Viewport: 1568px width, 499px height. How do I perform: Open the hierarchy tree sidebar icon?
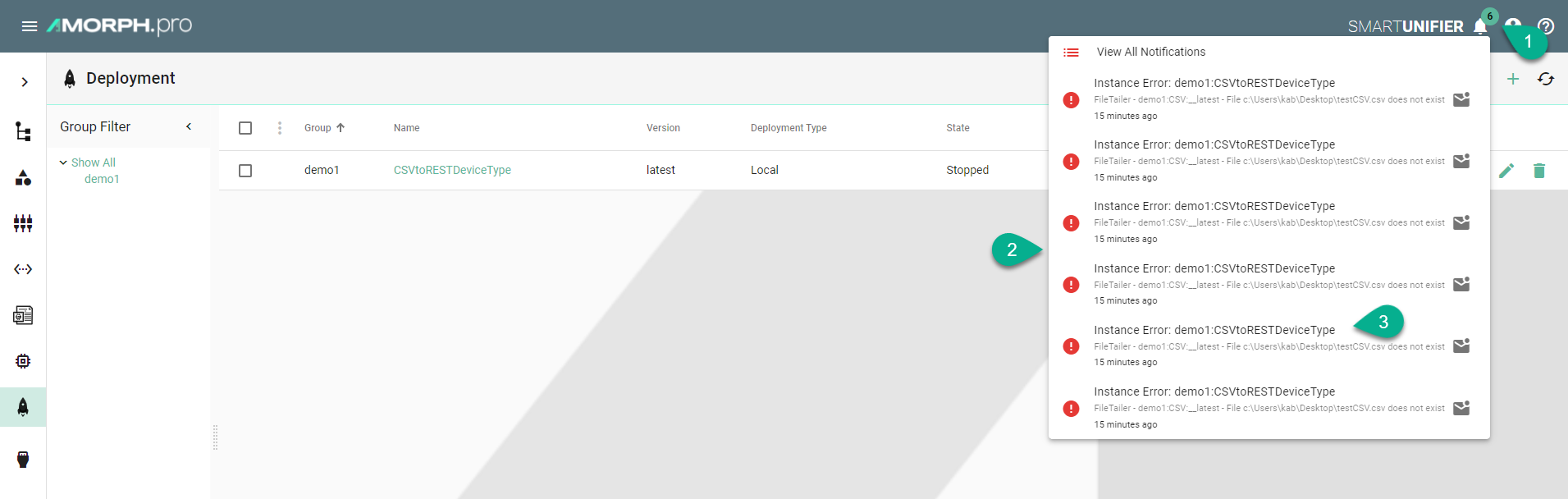point(23,131)
